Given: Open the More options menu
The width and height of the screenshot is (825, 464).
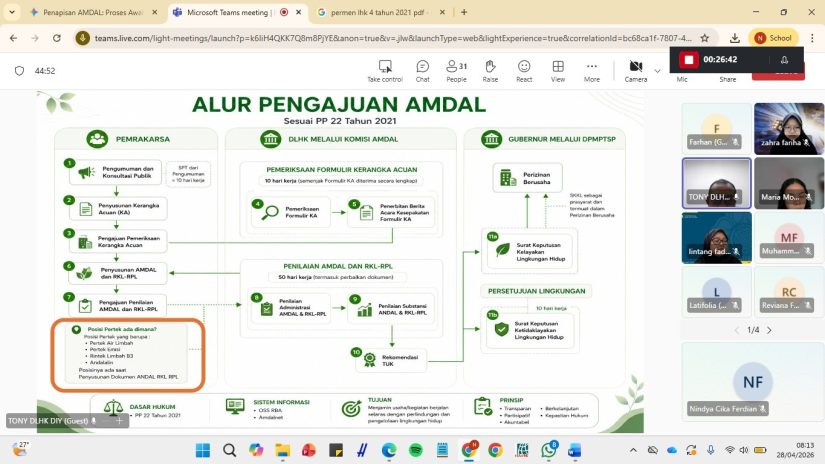Looking at the screenshot, I should pos(591,71).
